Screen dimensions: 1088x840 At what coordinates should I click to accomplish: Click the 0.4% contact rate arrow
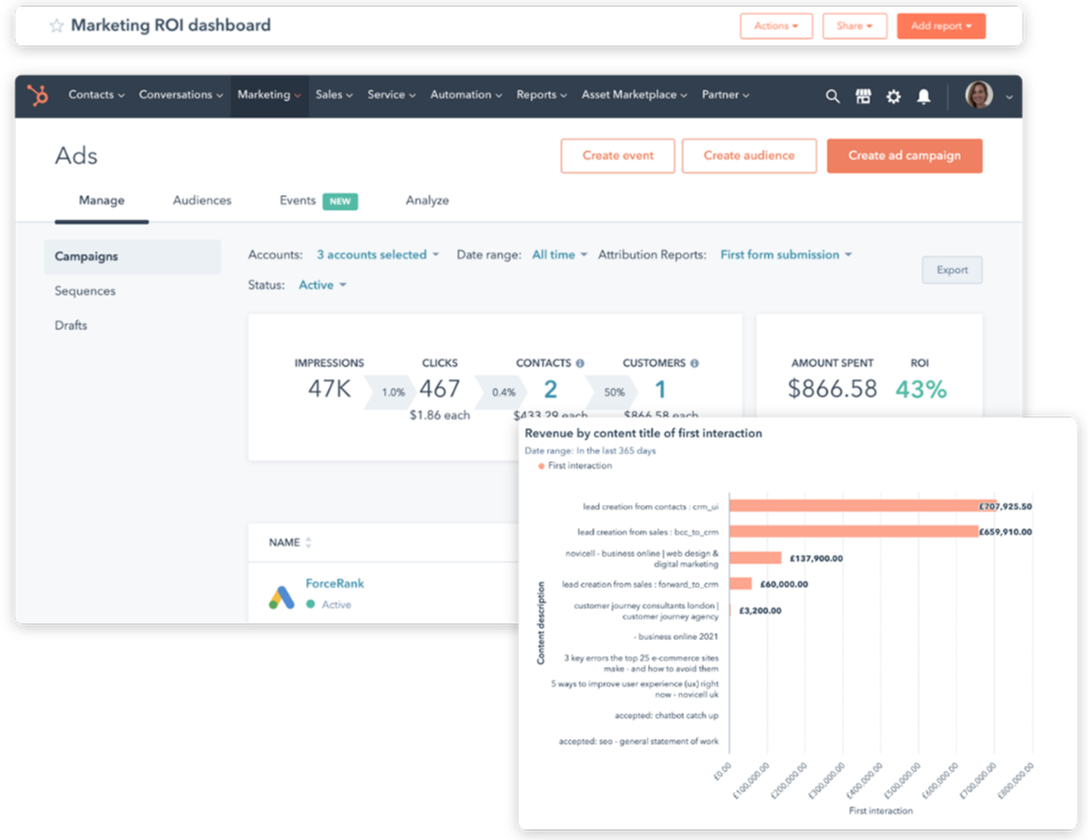click(x=501, y=393)
